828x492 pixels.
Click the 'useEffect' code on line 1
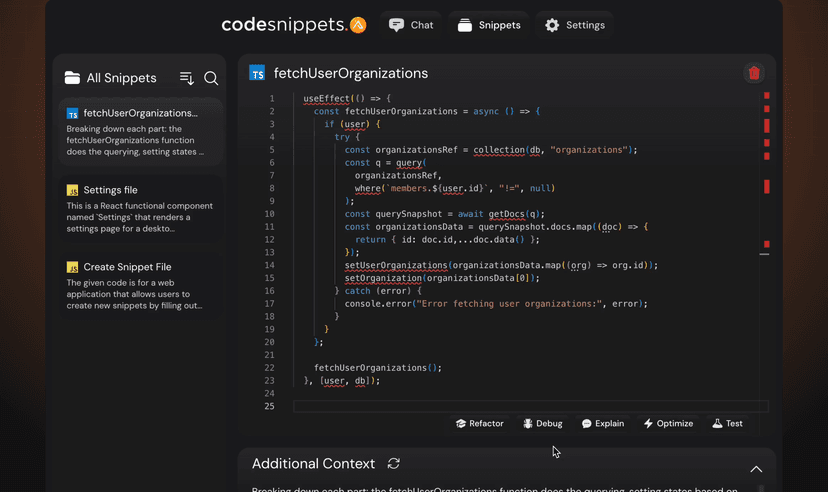coord(326,99)
